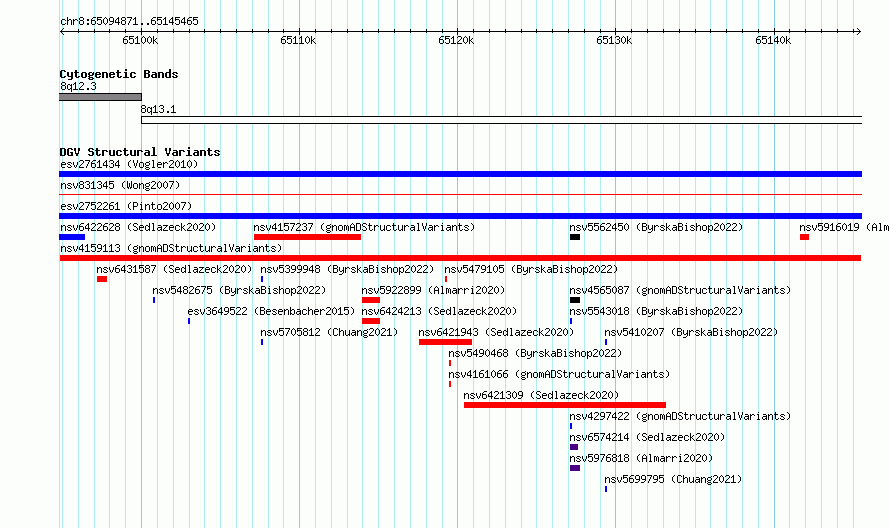Click the Cytogenetic Bands track title
Viewport: 890px width, 528px height.
point(119,74)
